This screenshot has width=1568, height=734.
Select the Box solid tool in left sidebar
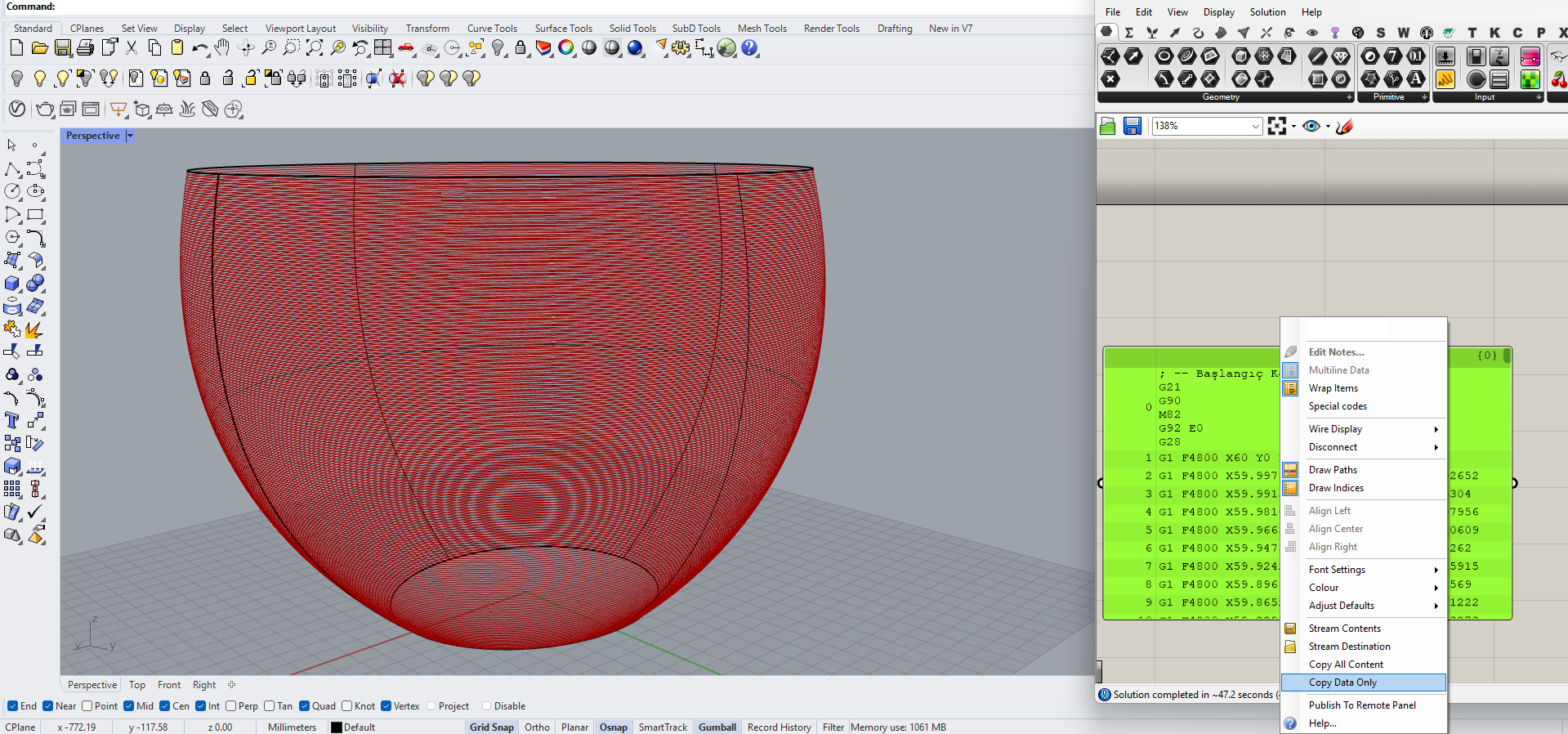12,284
